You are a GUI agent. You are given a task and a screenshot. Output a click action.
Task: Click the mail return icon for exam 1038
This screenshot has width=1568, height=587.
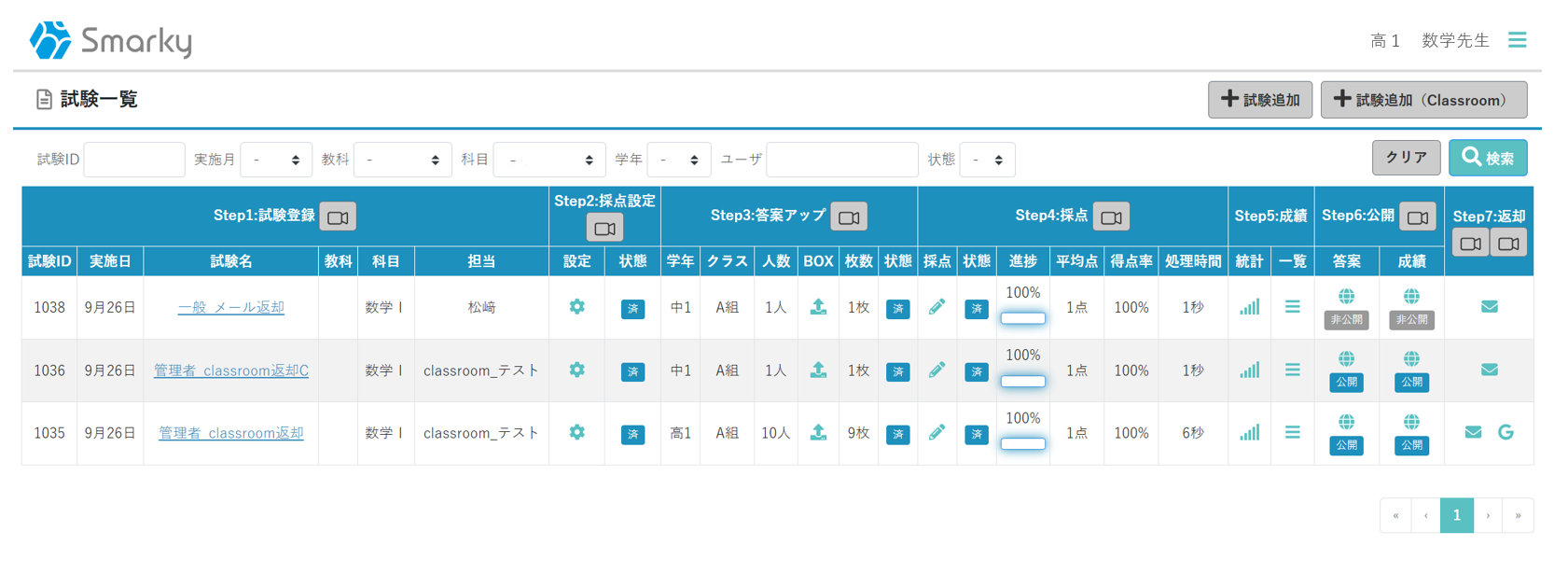point(1489,307)
